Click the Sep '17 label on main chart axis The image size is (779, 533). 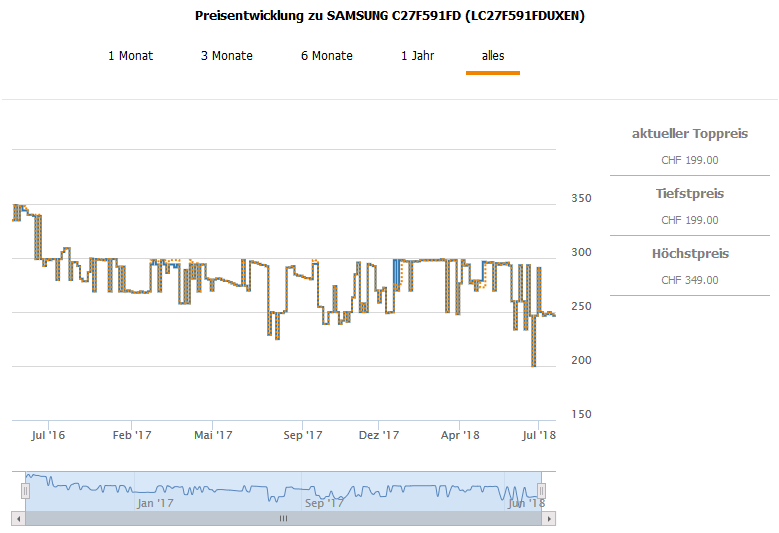pyautogui.click(x=303, y=435)
